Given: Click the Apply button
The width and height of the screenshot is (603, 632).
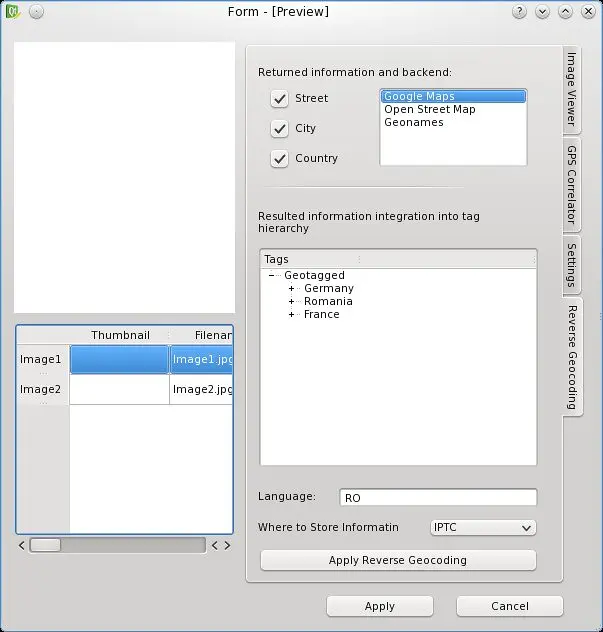Looking at the screenshot, I should 380,606.
